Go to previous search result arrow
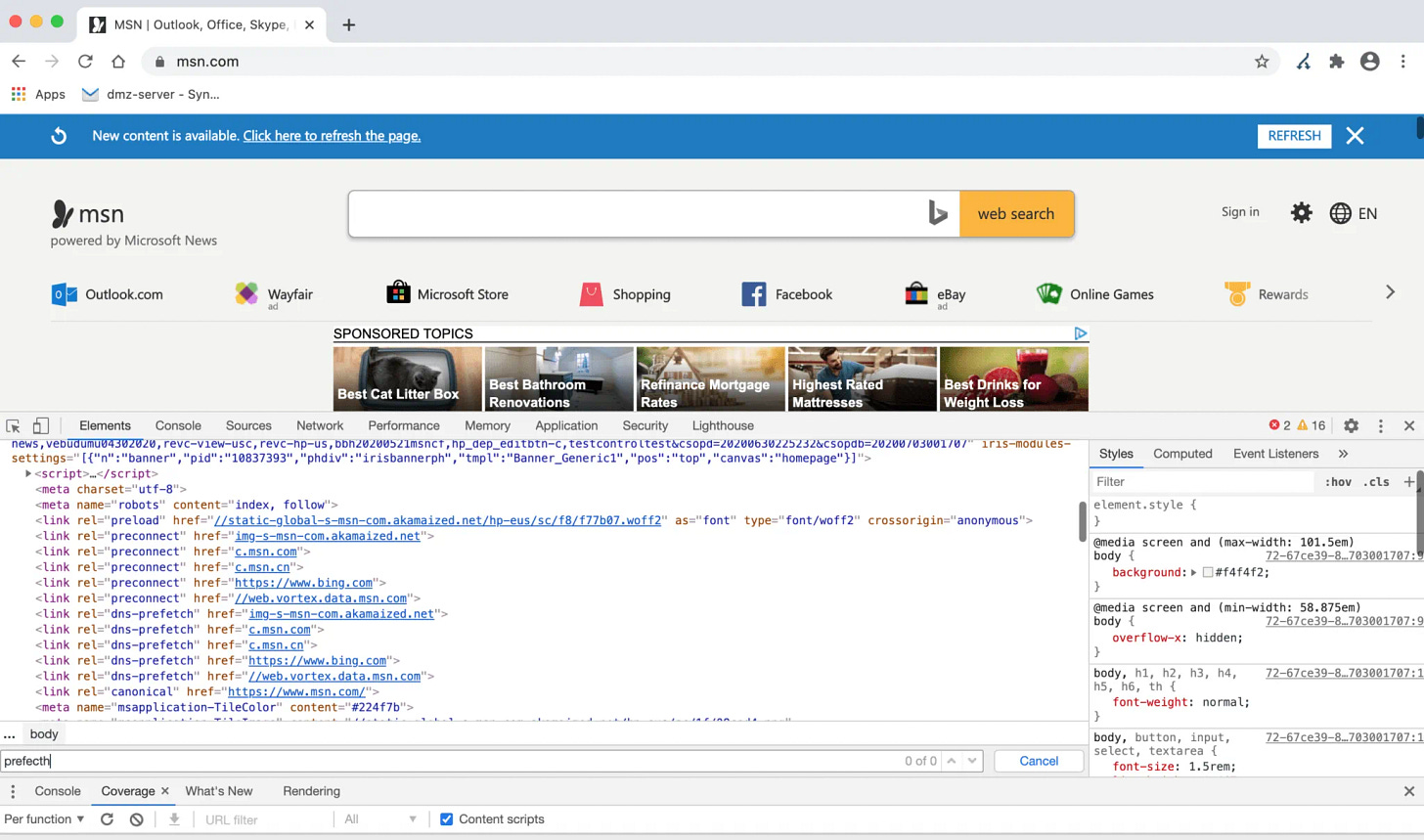This screenshot has height=840, width=1424. tap(951, 761)
